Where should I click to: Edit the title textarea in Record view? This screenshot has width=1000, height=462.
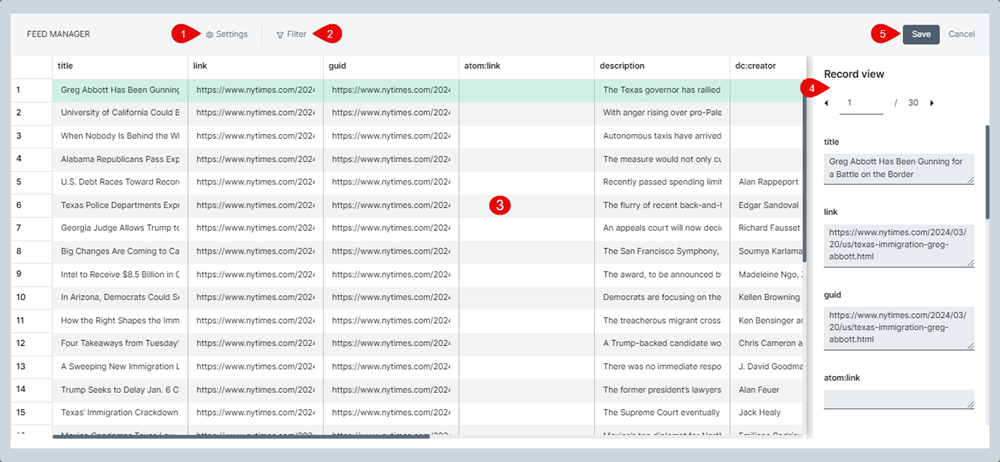(x=899, y=168)
